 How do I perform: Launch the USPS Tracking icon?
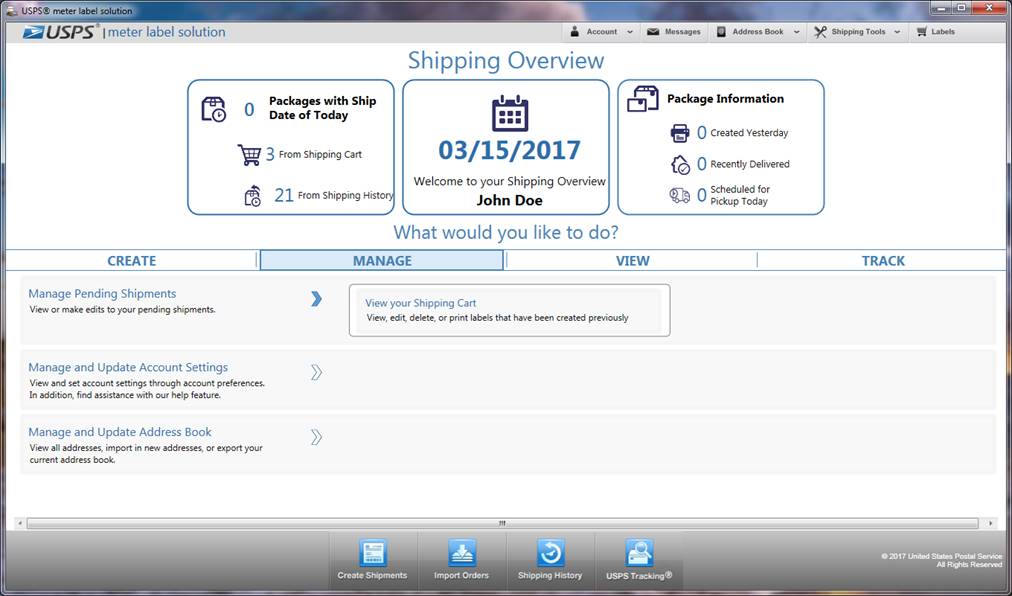[639, 553]
